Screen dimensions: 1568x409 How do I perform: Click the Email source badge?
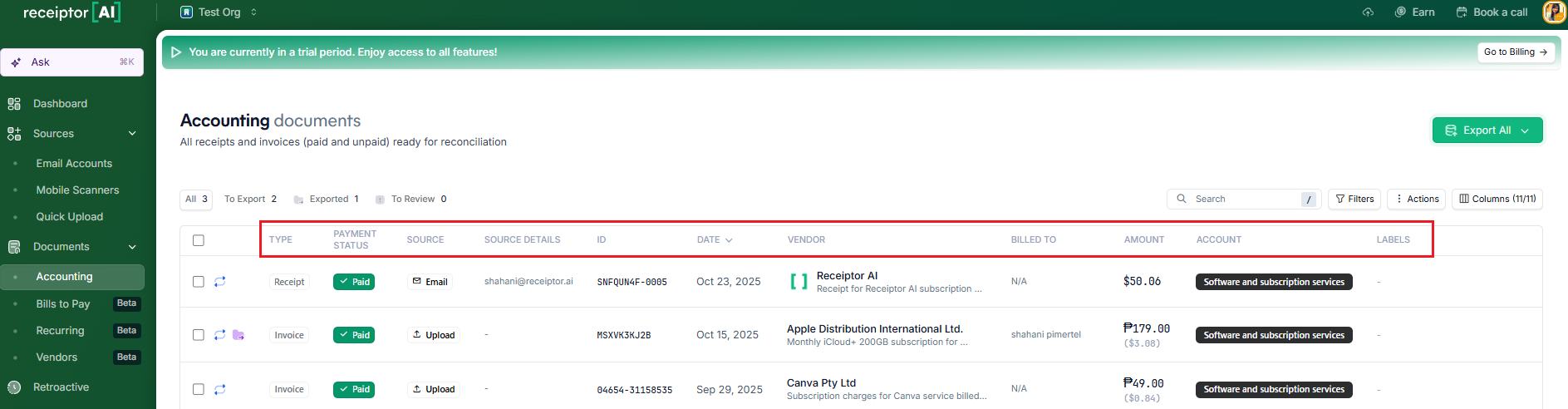point(430,282)
